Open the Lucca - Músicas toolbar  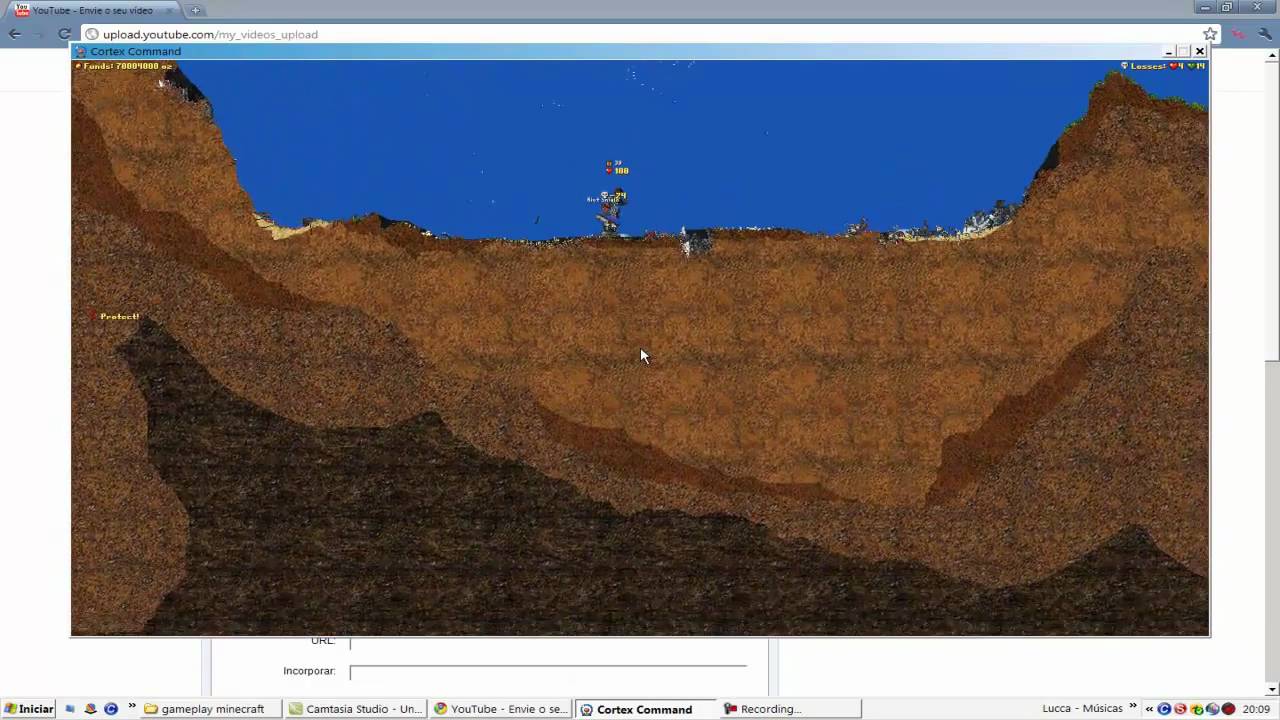[x=1082, y=708]
